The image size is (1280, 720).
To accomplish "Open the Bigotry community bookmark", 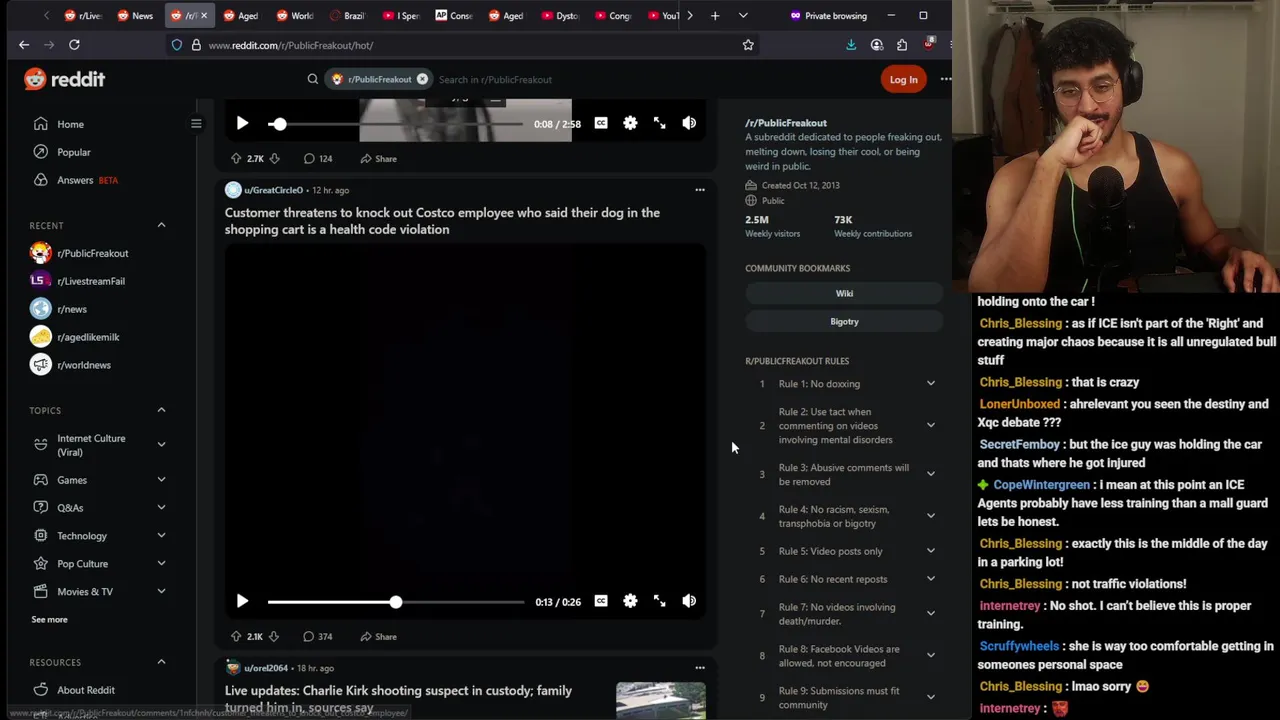I will [844, 321].
